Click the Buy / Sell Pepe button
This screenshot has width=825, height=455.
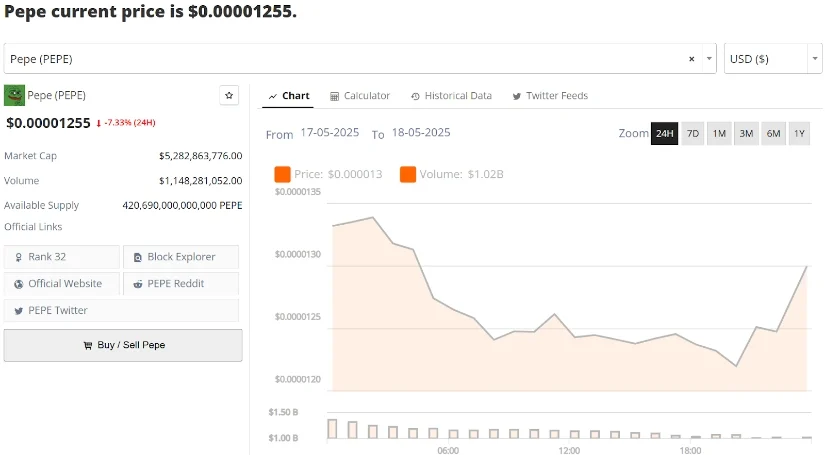123,345
